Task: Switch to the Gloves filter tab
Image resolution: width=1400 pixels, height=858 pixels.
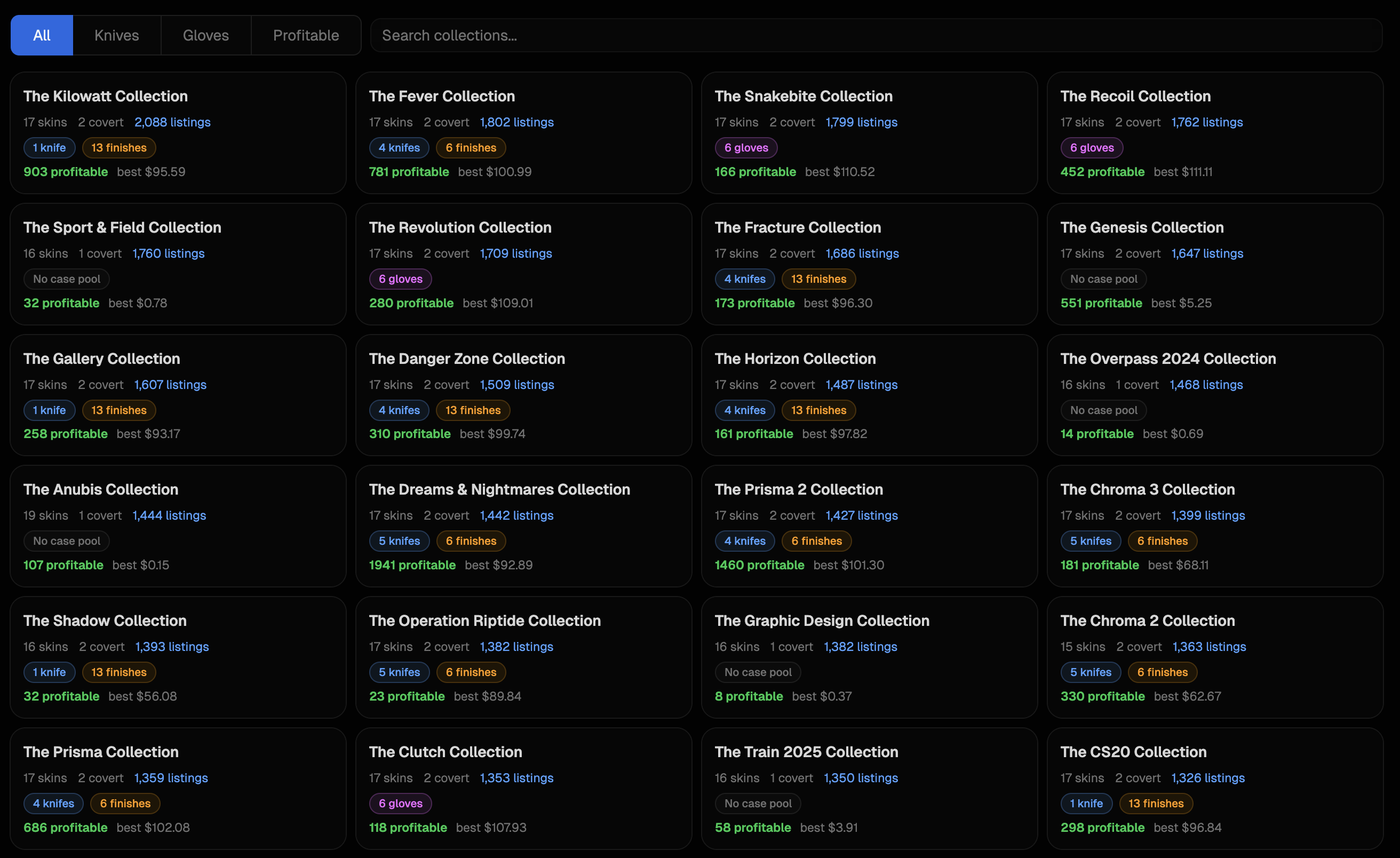Action: click(206, 35)
